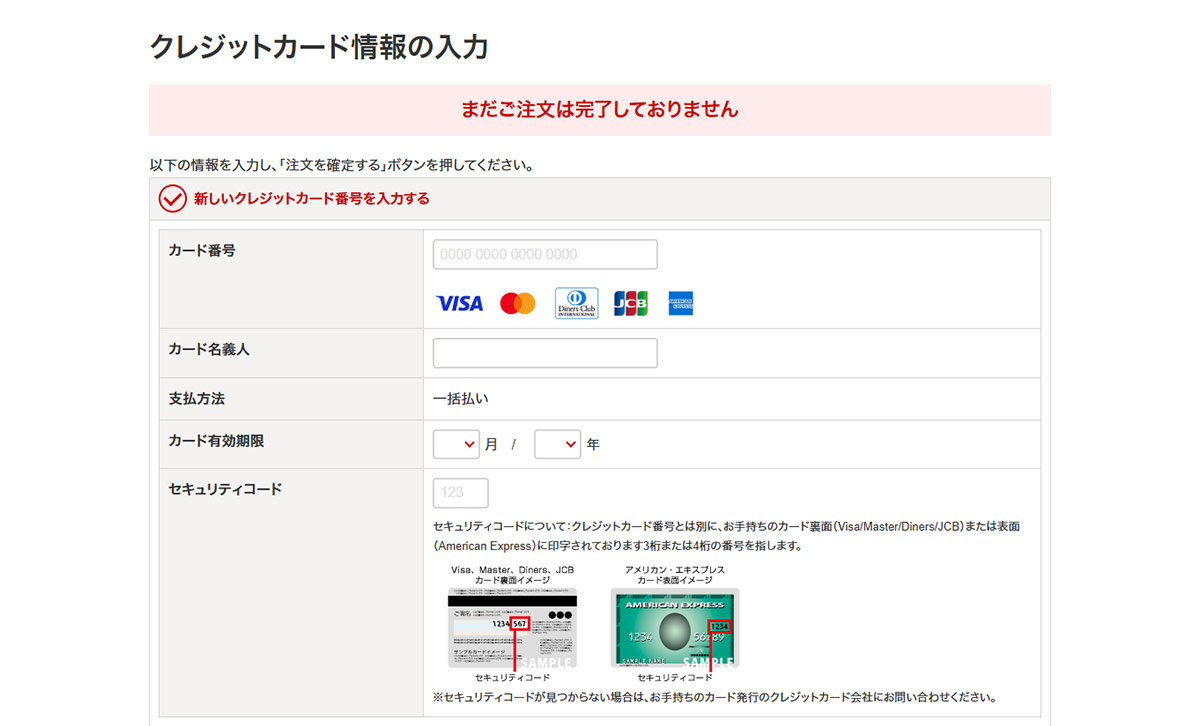
Task: Open the expiration year dropdown
Action: point(557,444)
